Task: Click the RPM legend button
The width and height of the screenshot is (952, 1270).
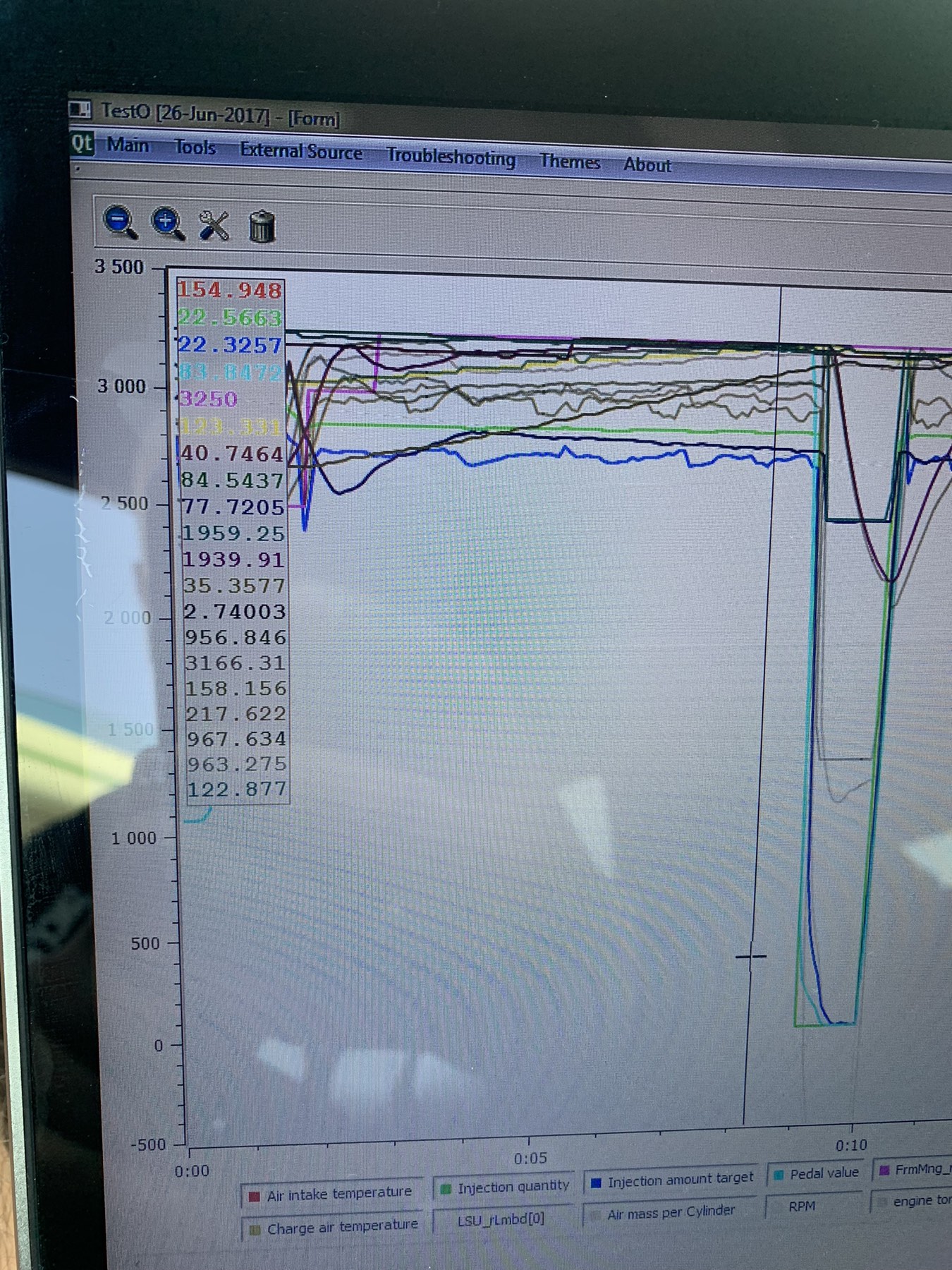Action: tap(802, 1207)
